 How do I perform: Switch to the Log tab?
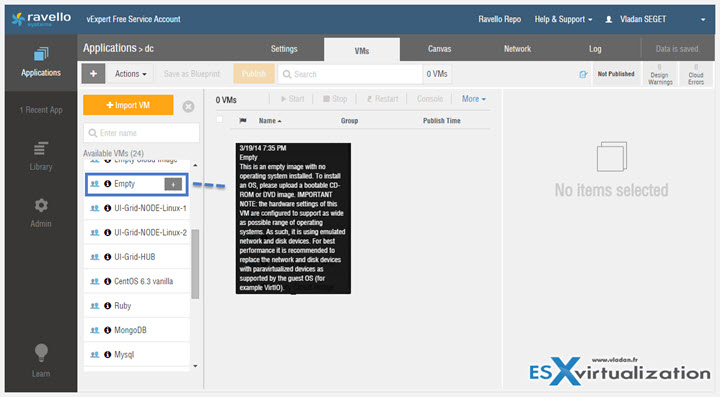(595, 49)
